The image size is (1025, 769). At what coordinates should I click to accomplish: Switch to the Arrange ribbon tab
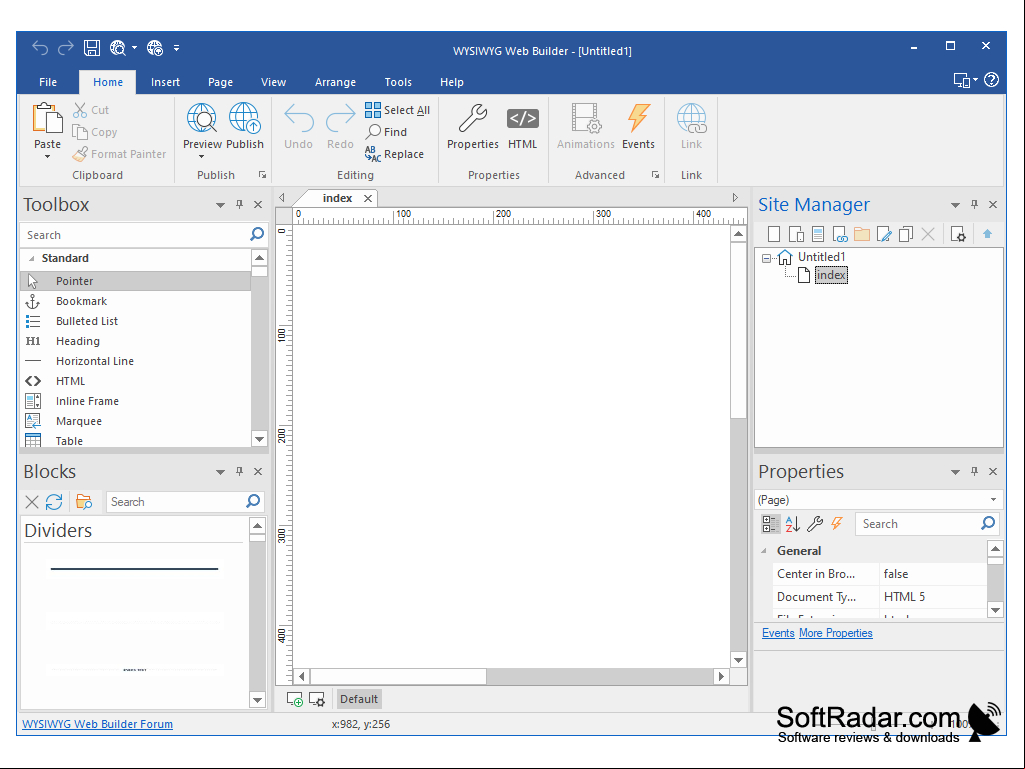pyautogui.click(x=335, y=82)
